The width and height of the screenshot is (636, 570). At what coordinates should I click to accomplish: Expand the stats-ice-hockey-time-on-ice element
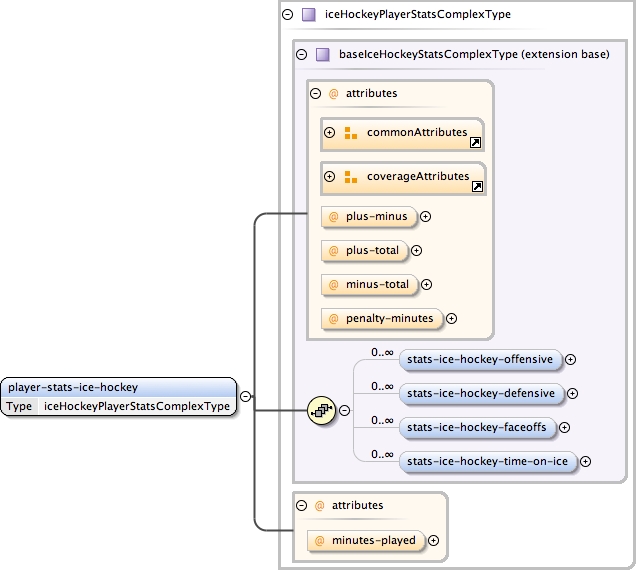tap(586, 461)
